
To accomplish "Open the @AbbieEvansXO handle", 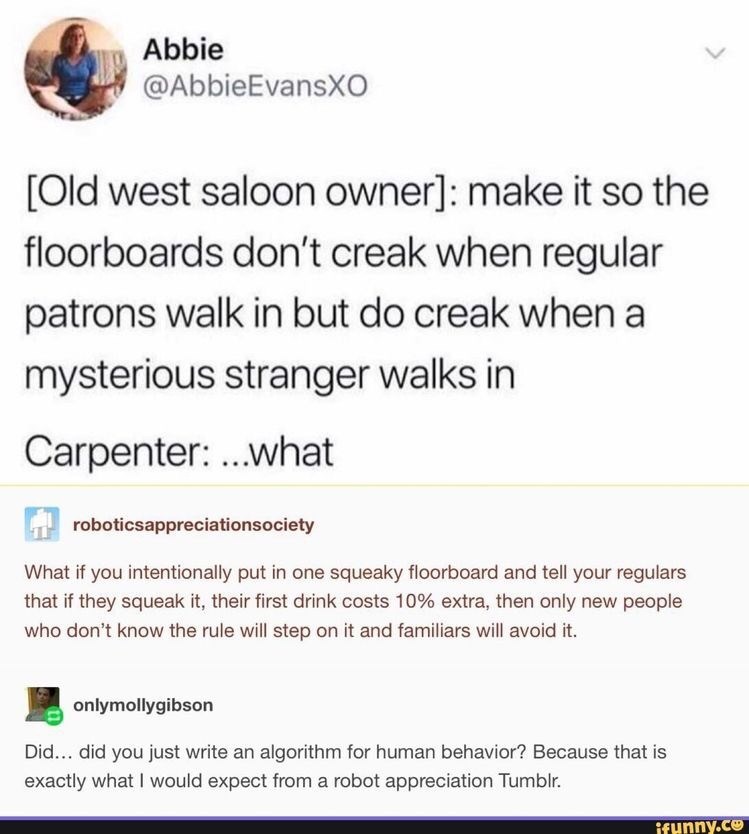I will pyautogui.click(x=255, y=85).
